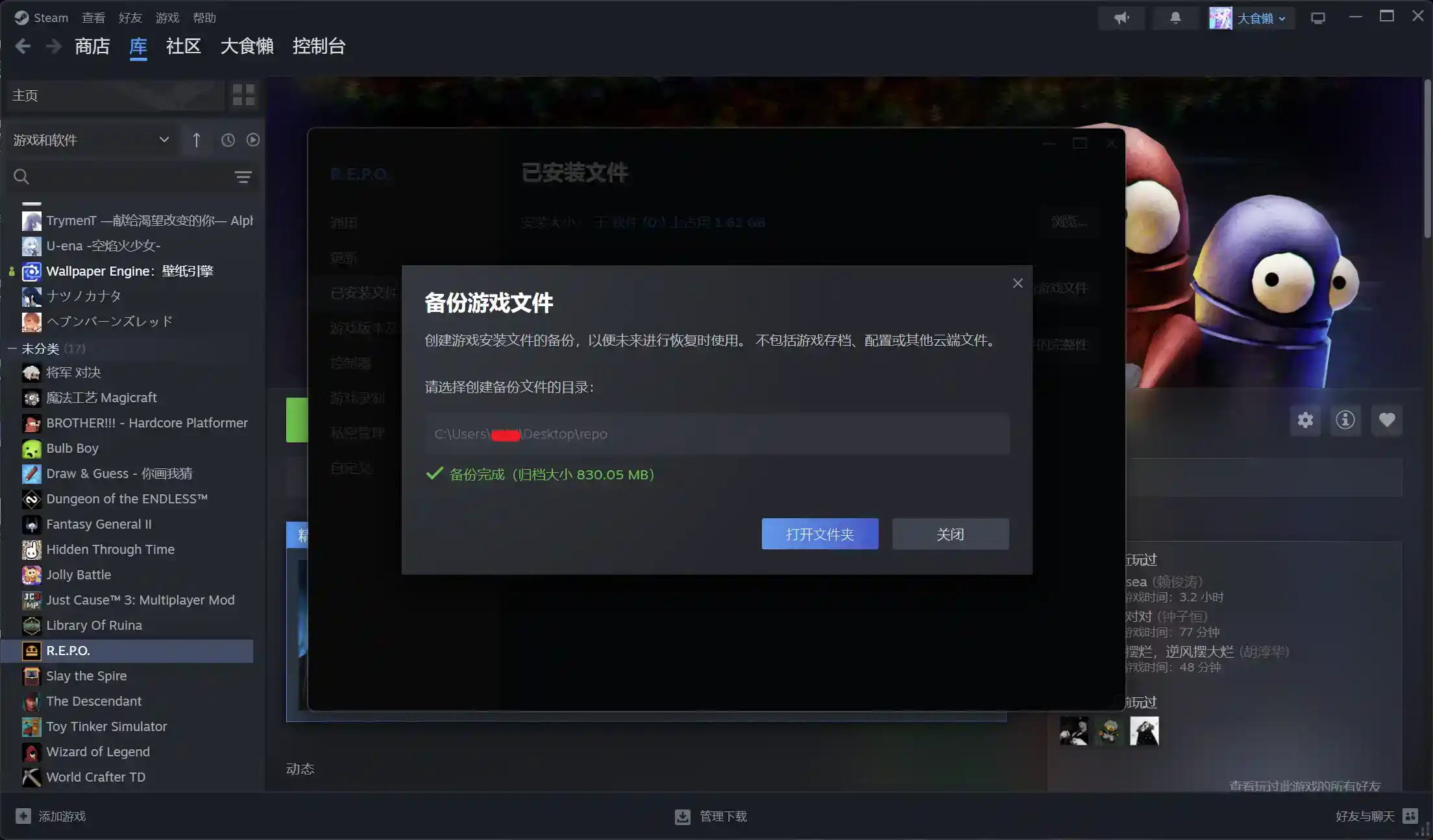Toggle ready-to-play filter icon
Image resolution: width=1433 pixels, height=840 pixels.
(x=253, y=140)
